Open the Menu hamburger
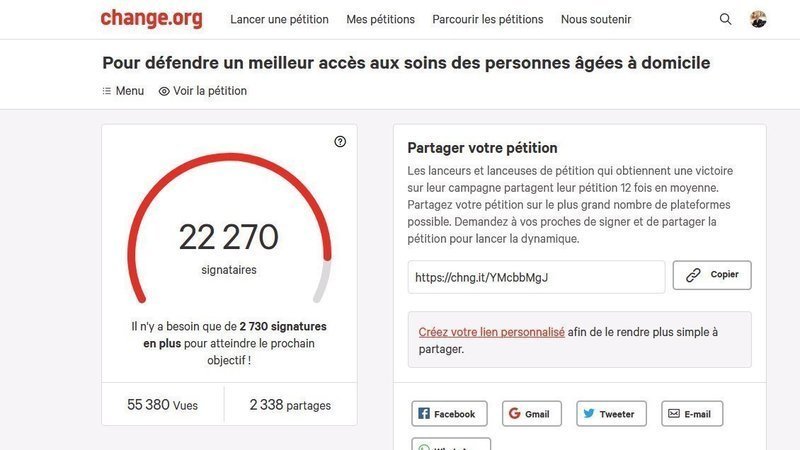 (123, 91)
